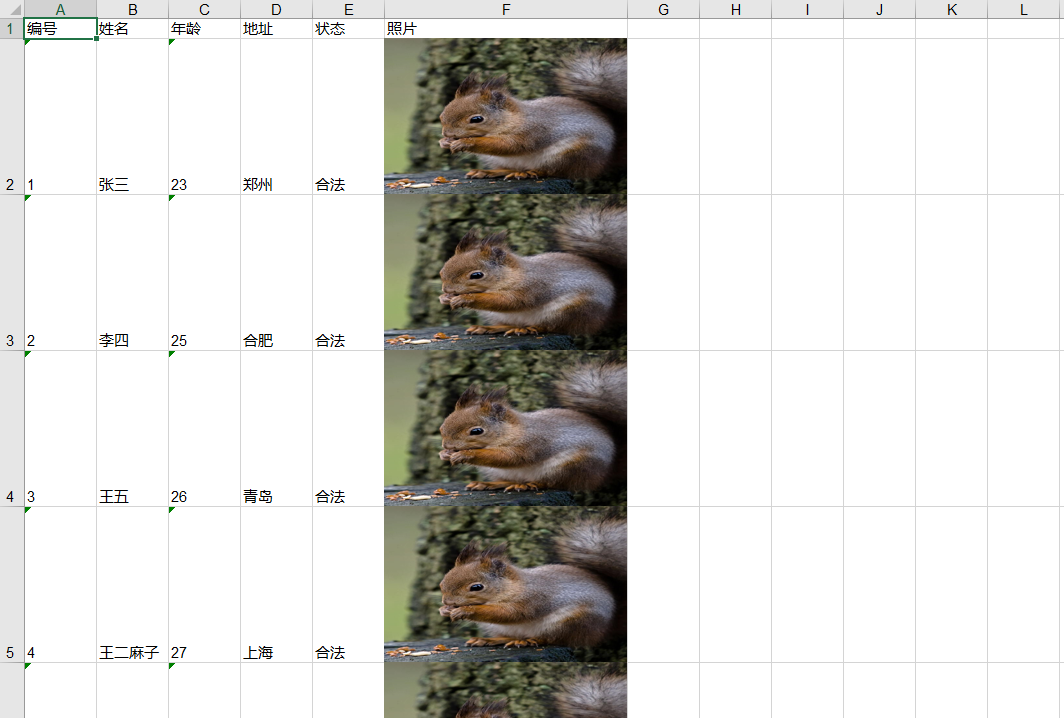Select the cell containing 李四
The image size is (1064, 718).
pyautogui.click(x=132, y=273)
